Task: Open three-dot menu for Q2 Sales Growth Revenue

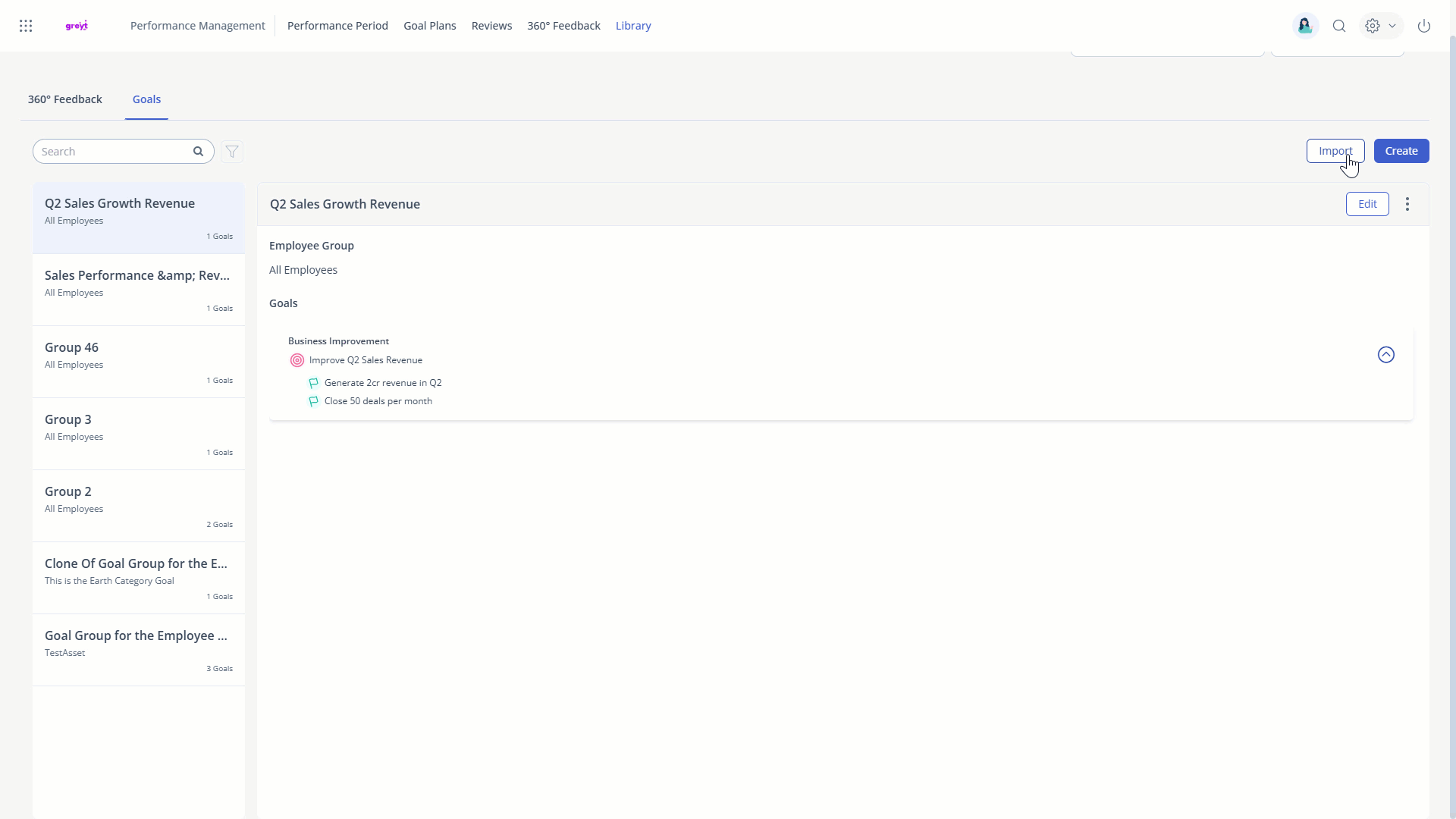Action: pyautogui.click(x=1407, y=204)
